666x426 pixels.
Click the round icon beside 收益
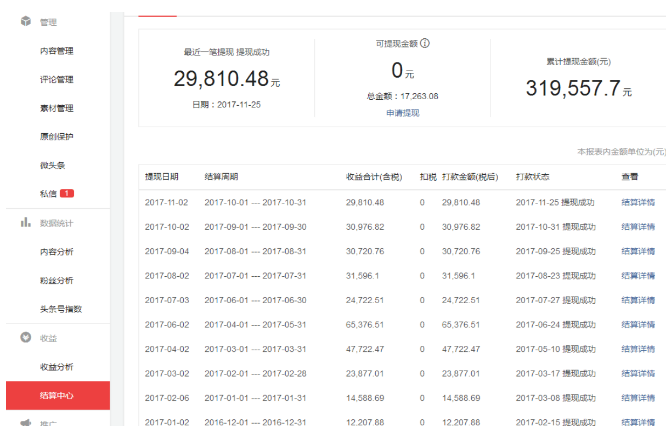tap(25, 338)
